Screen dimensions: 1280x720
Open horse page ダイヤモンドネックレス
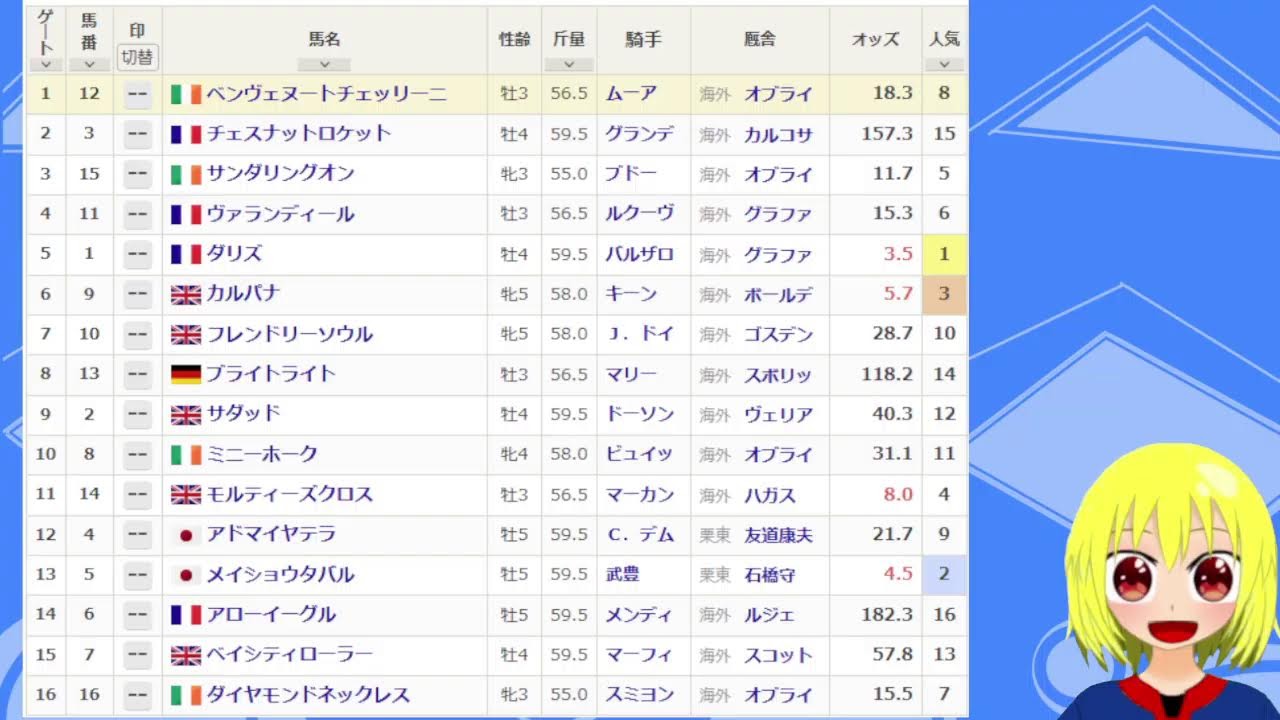308,695
